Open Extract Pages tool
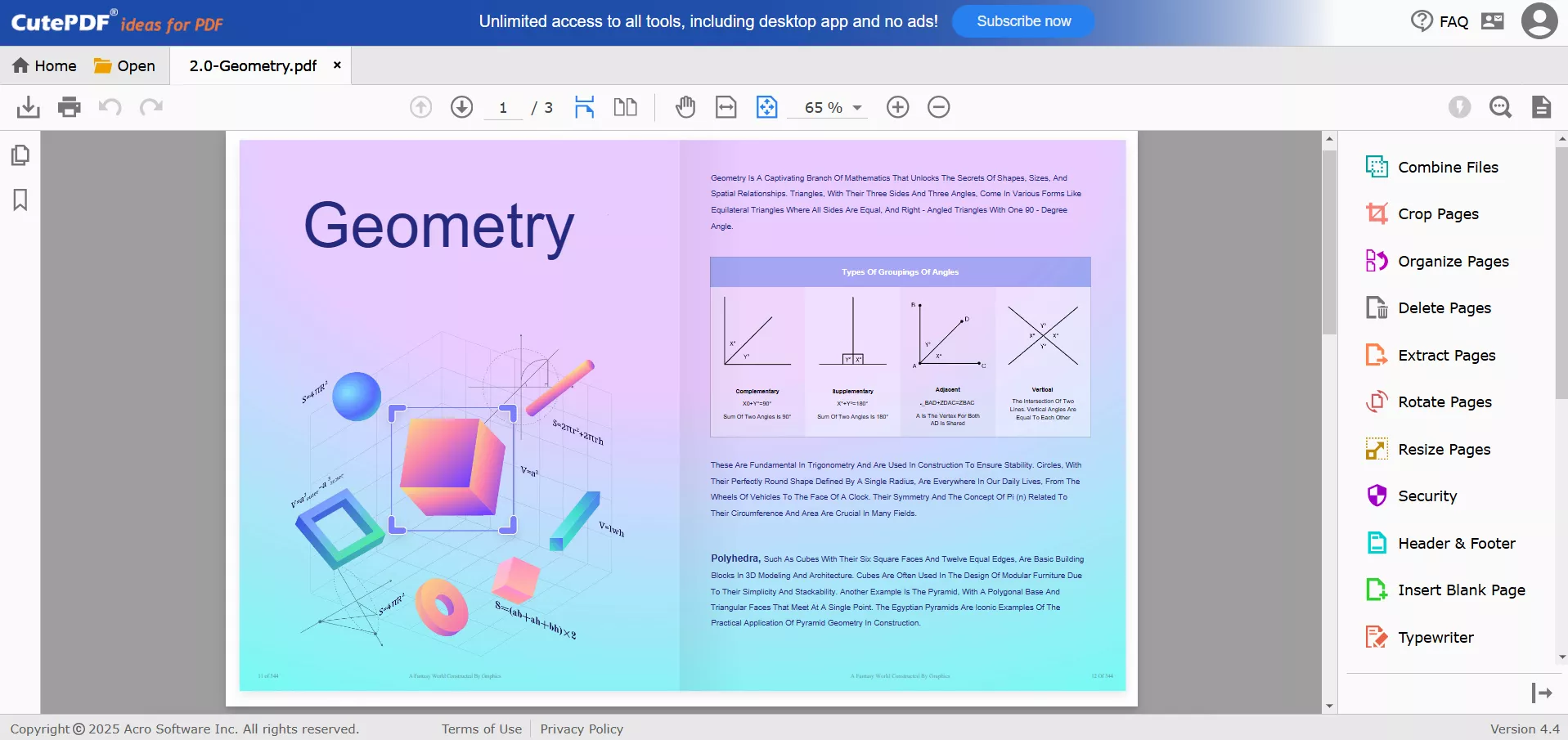The width and height of the screenshot is (1568, 740). tap(1444, 355)
